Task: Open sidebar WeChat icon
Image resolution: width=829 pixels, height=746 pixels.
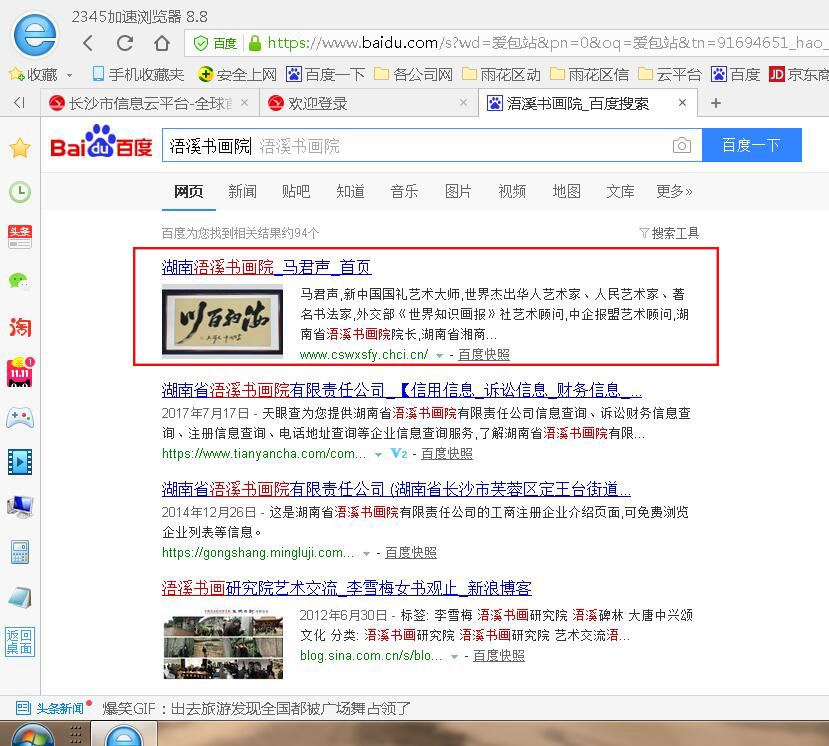Action: (x=20, y=281)
